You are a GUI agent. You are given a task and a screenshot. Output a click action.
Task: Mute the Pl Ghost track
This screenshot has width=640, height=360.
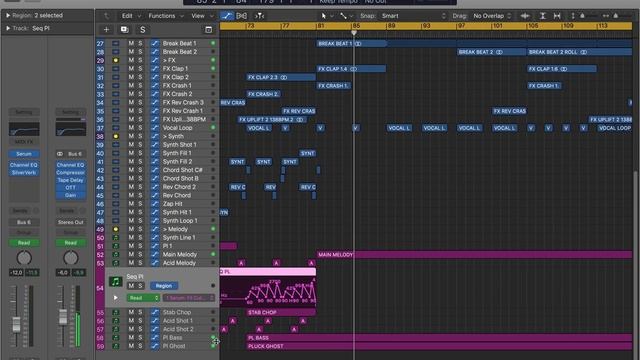click(131, 346)
